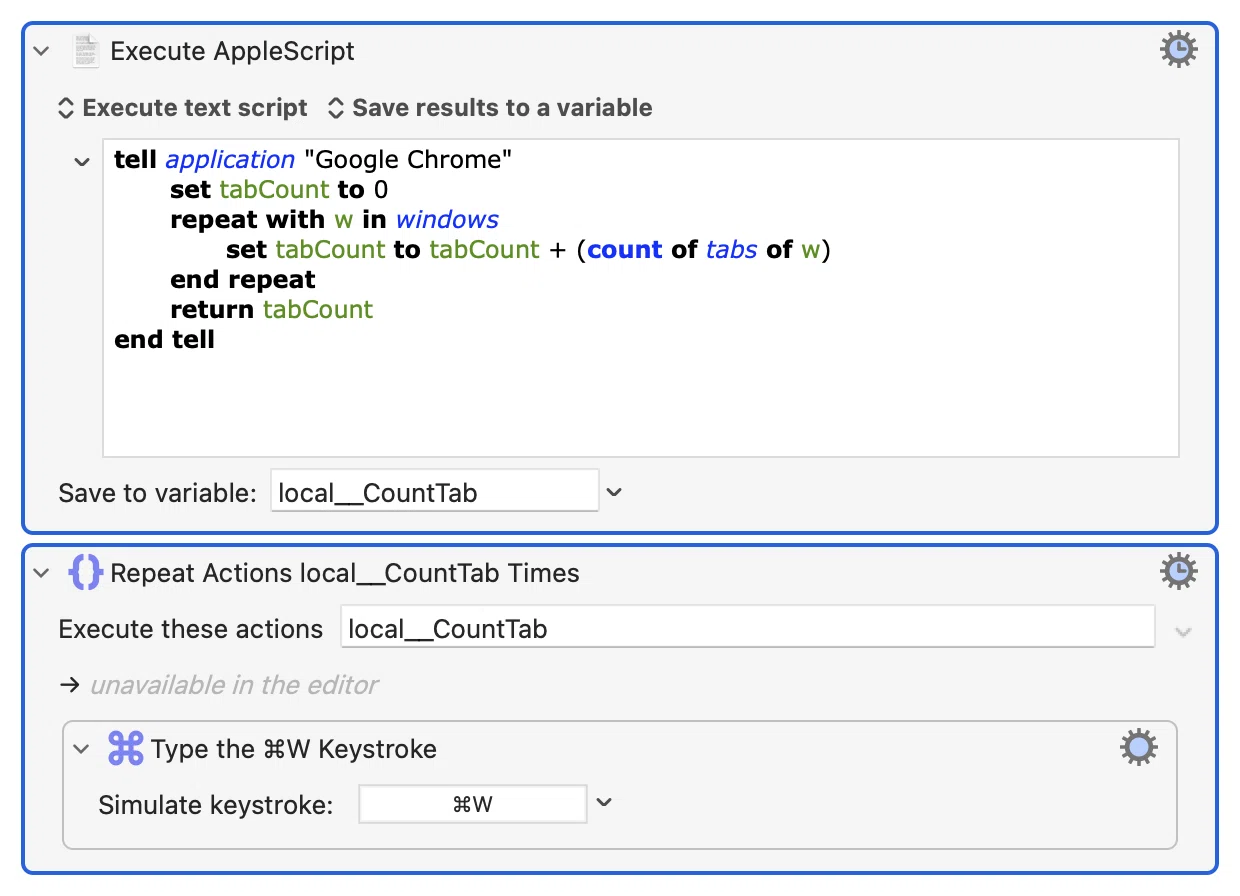Click the Simulate keystroke ⌘W field
The image size is (1240, 896).
point(473,804)
